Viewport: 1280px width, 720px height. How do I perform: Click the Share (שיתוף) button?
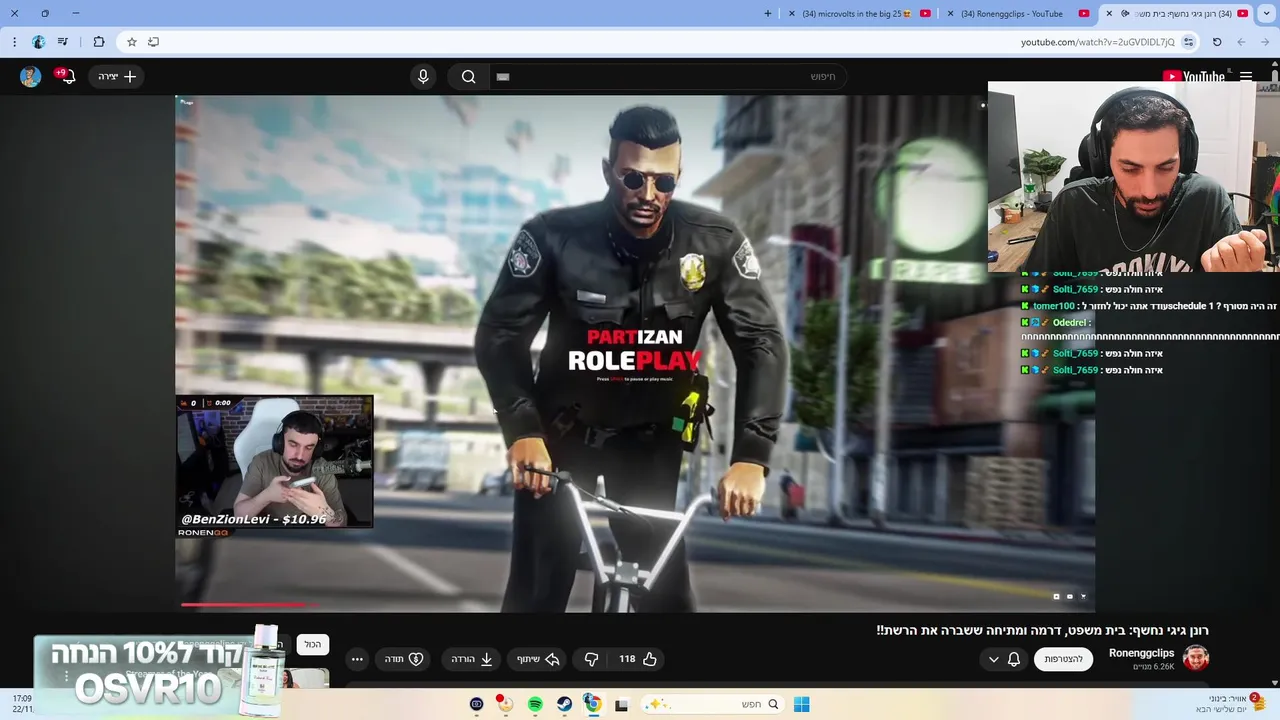[537, 659]
